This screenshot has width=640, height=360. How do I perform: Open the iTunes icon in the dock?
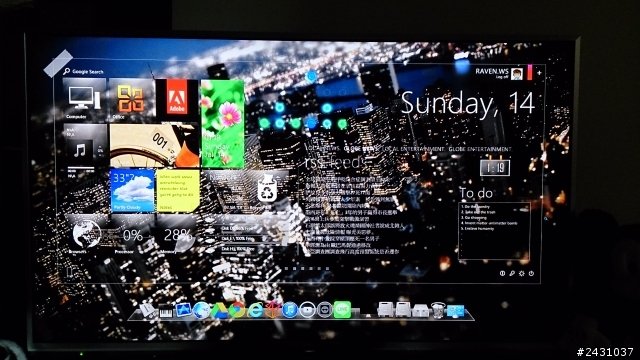(290, 310)
